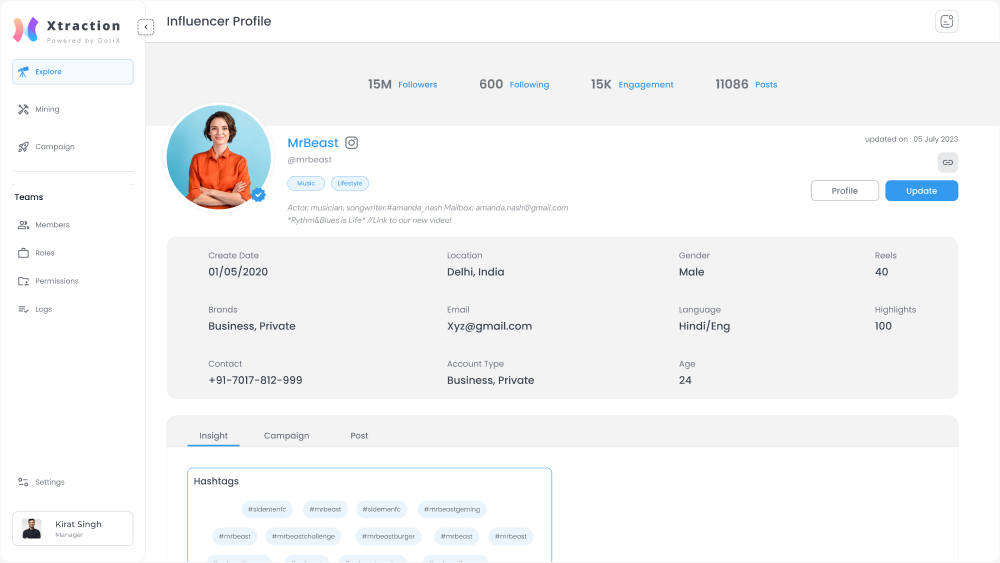Click the updated on 05 July 2023 text
This screenshot has width=1000, height=563.
[911, 139]
